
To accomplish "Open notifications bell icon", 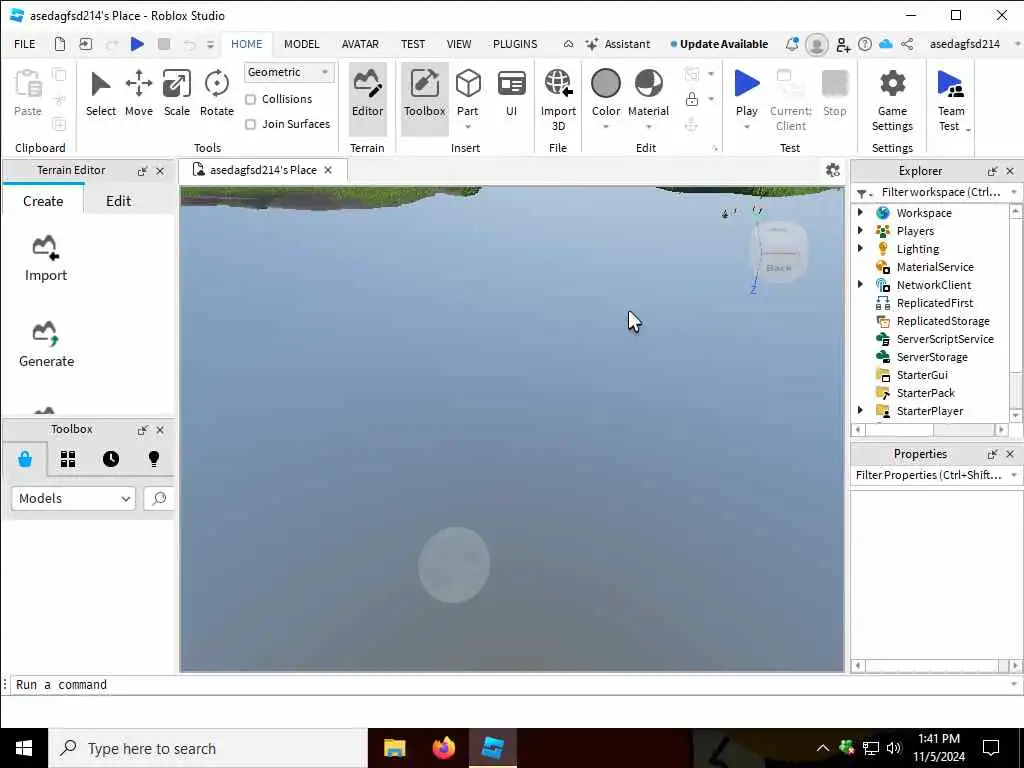I will click(x=792, y=44).
